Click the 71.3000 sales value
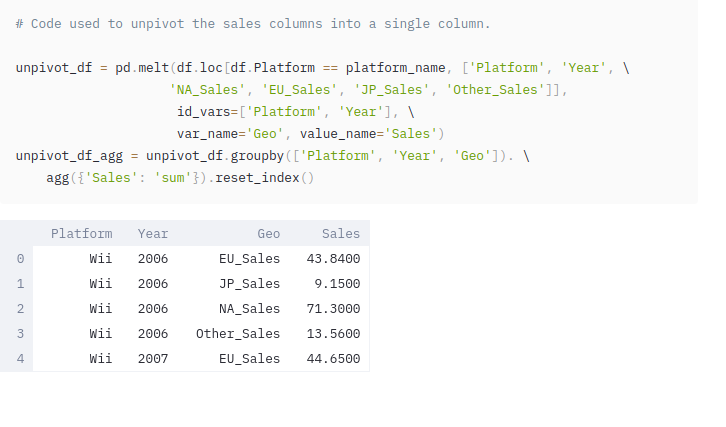This screenshot has width=726, height=427. click(x=333, y=309)
